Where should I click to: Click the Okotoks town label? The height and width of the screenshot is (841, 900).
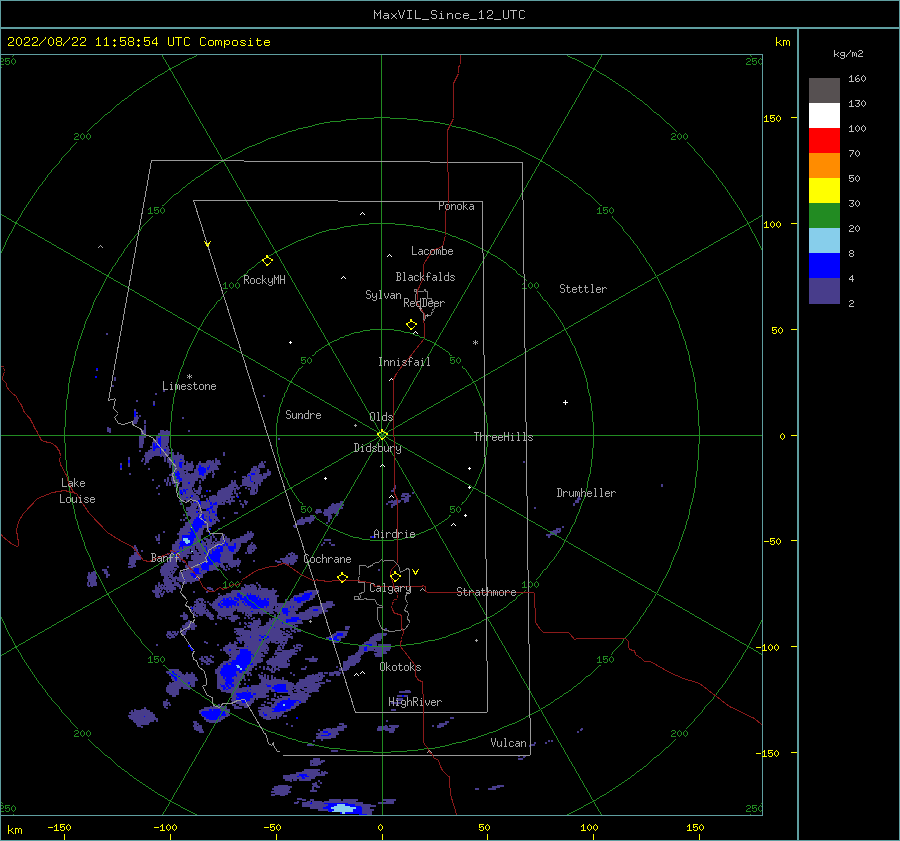[400, 667]
